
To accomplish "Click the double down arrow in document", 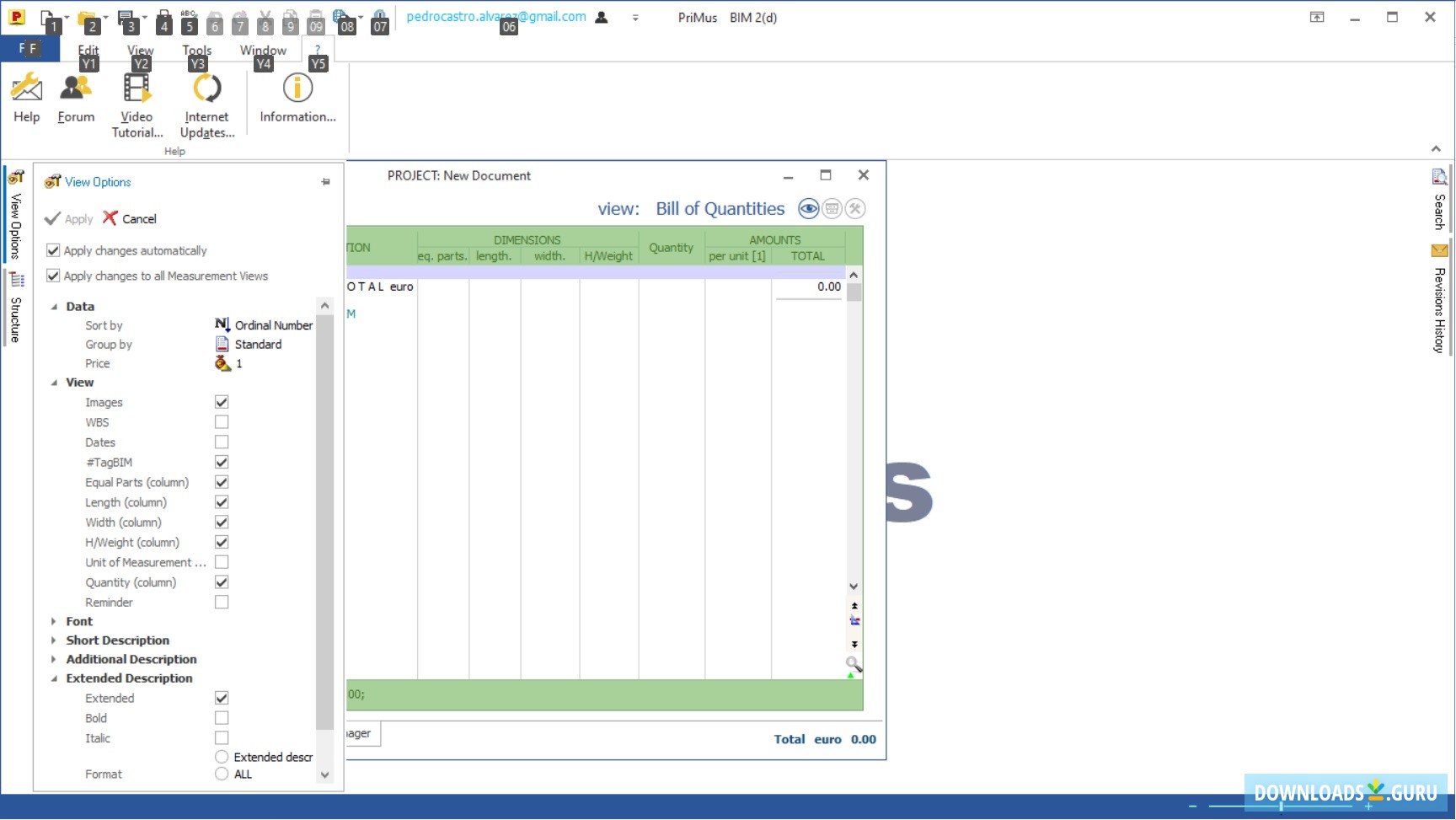I will 854,645.
